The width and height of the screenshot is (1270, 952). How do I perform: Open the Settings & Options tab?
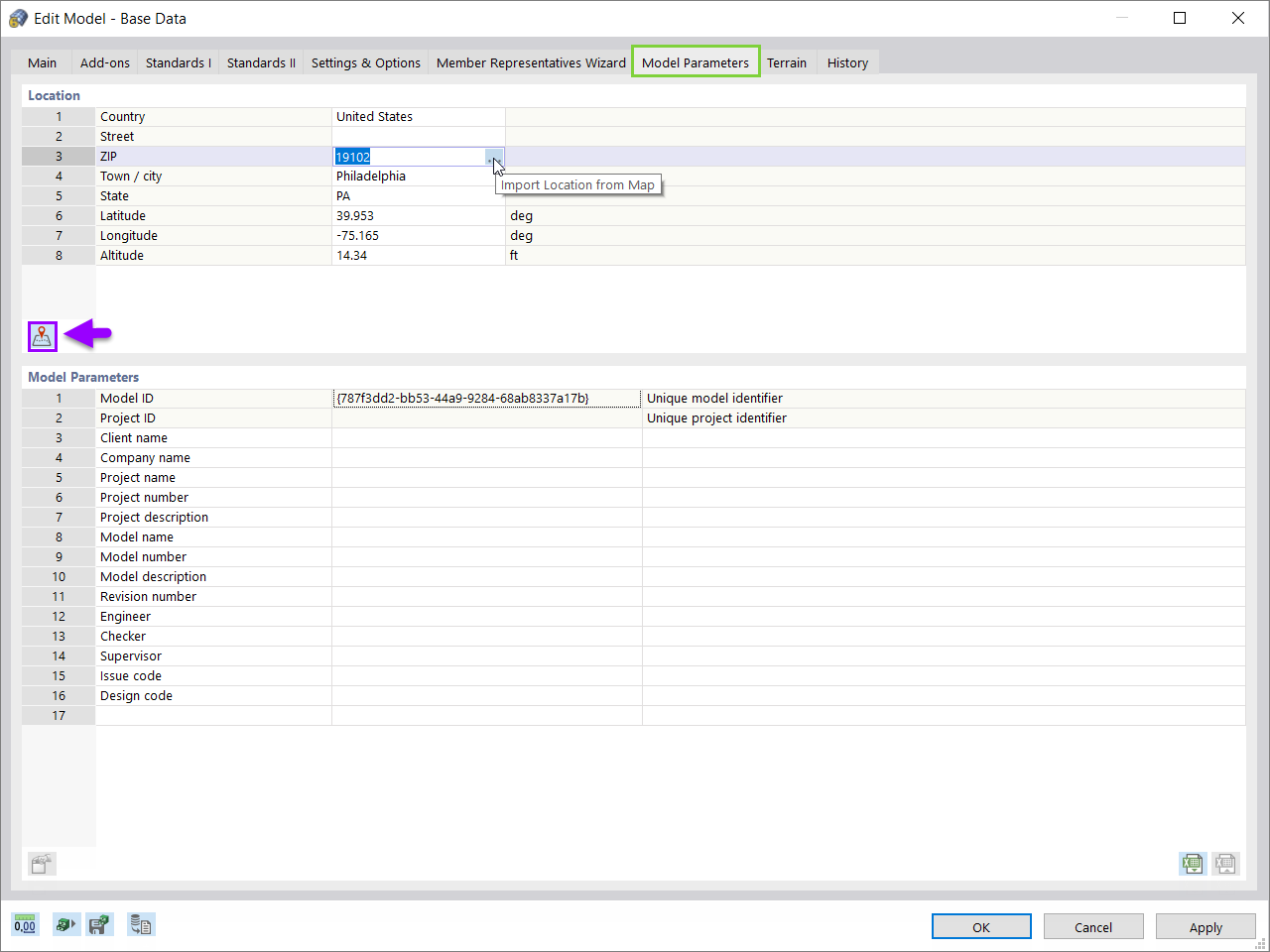[x=366, y=62]
